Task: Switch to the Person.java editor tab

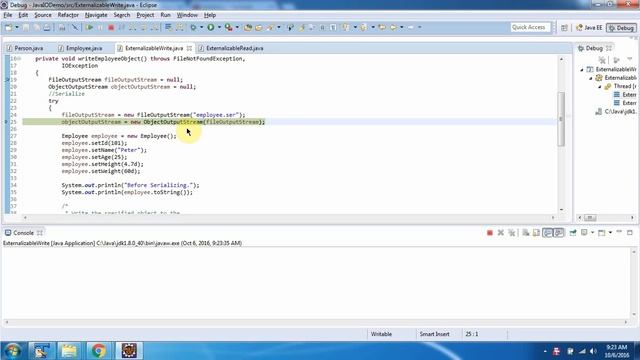Action: pyautogui.click(x=25, y=48)
